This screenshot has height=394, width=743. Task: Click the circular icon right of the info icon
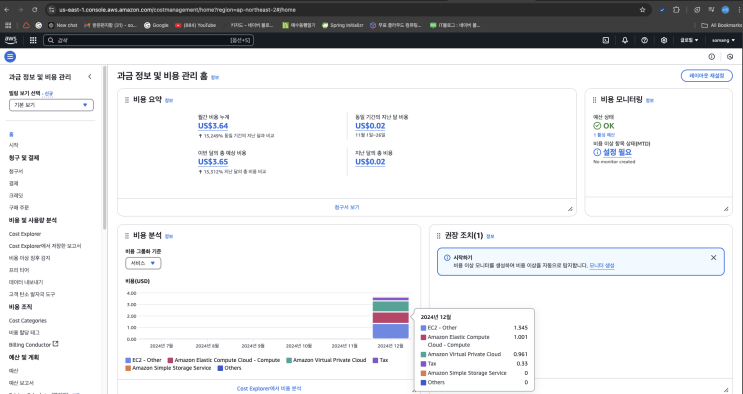click(730, 56)
